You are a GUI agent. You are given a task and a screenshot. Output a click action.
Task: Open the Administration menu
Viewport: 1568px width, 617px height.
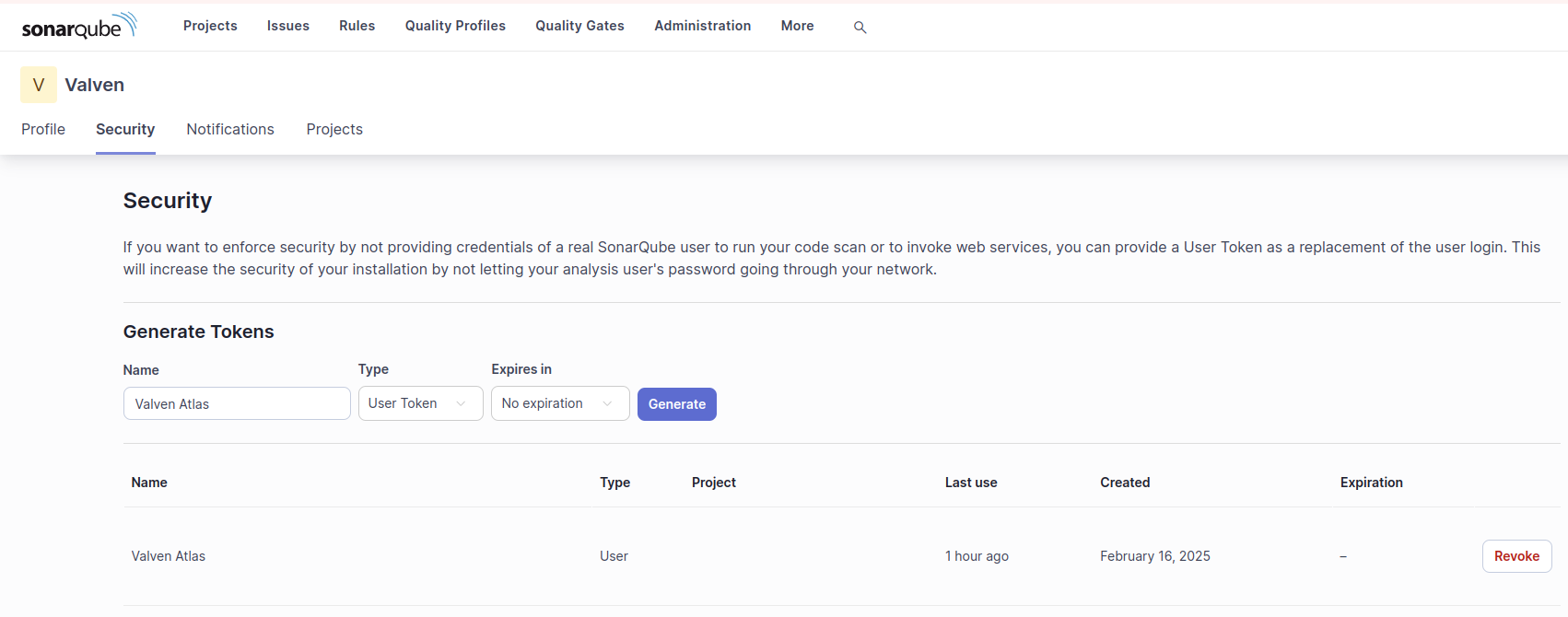pos(702,26)
